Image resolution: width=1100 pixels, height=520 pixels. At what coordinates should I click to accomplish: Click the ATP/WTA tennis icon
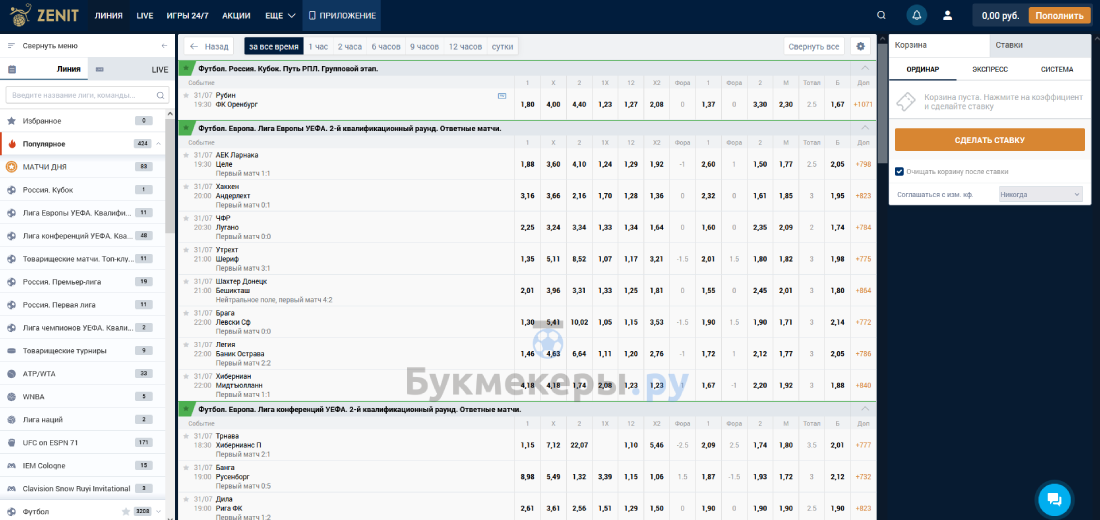[11, 373]
